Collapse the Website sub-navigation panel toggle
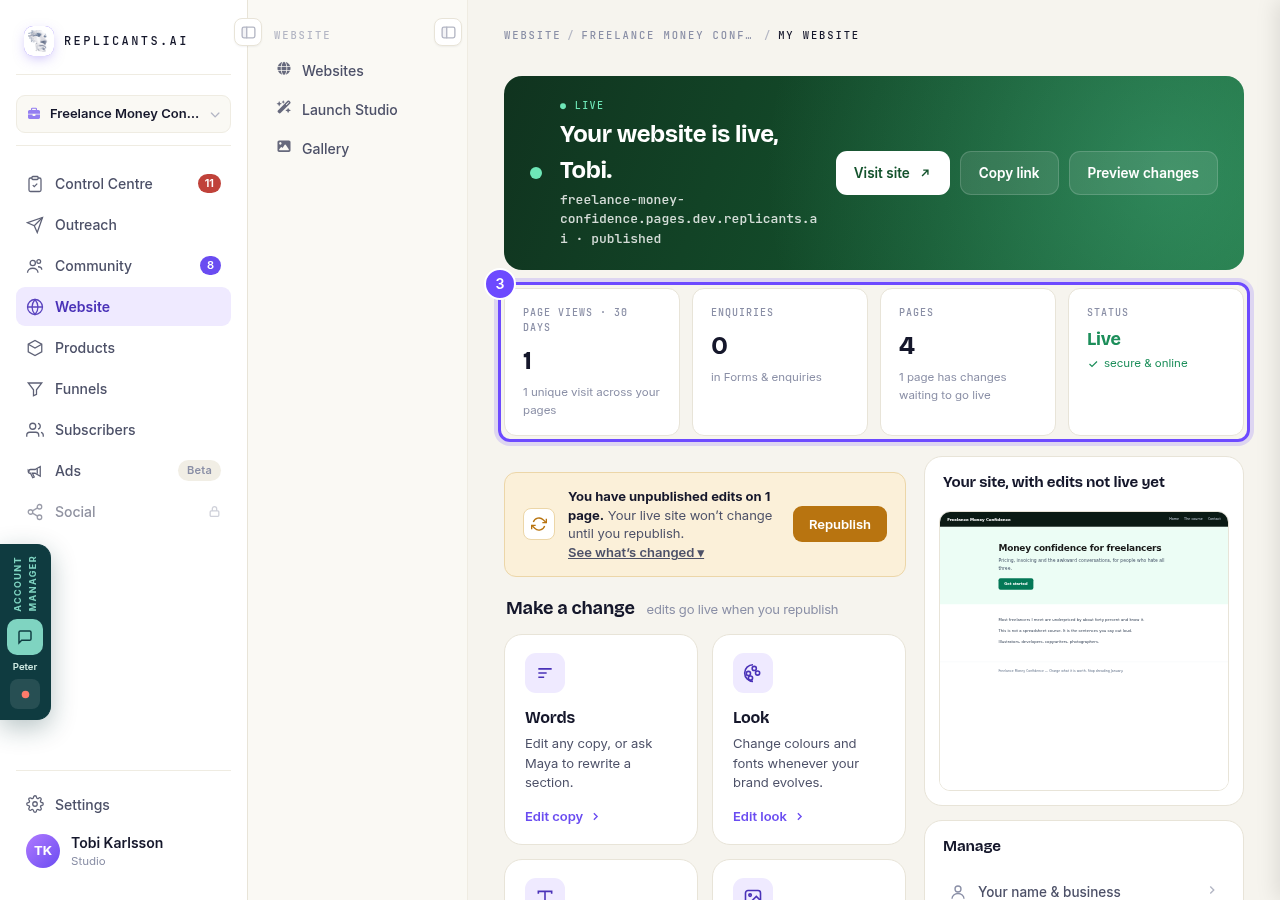 point(448,32)
